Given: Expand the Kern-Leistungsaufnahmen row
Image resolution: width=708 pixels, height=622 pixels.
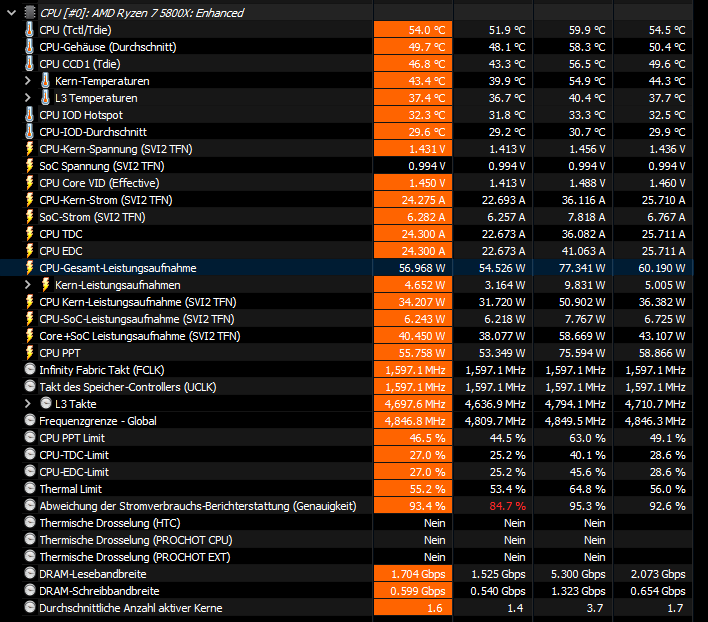Looking at the screenshot, I should click(x=28, y=285).
